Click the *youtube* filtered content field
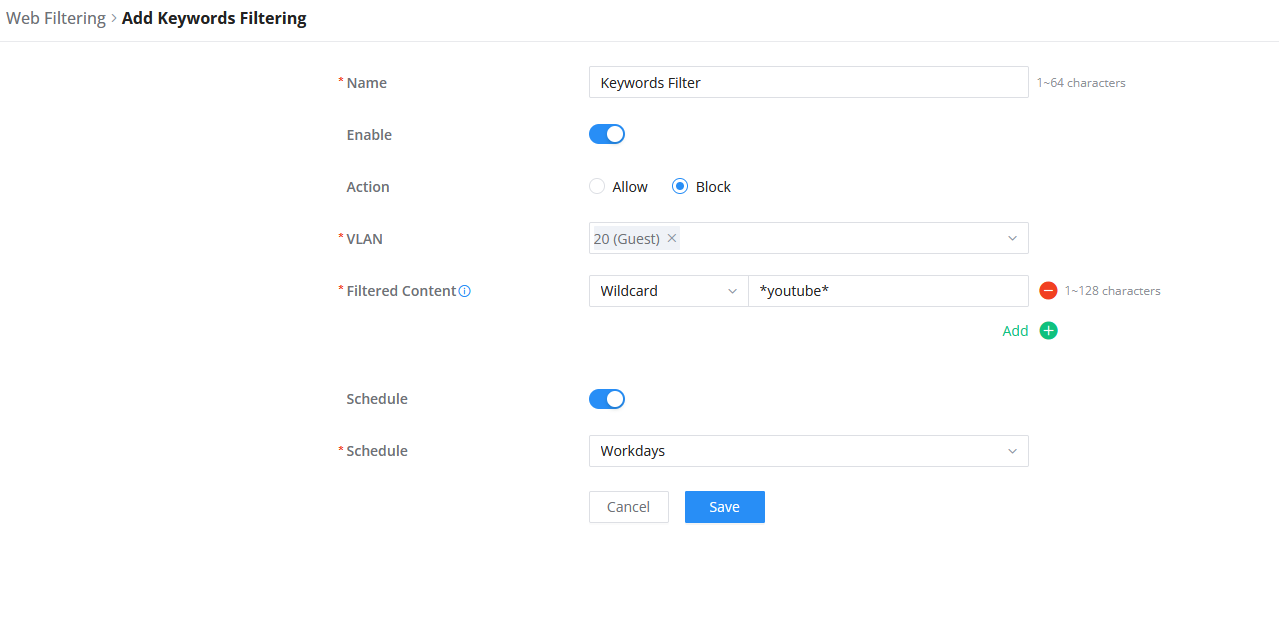Viewport: 1279px width, 637px height. (888, 291)
